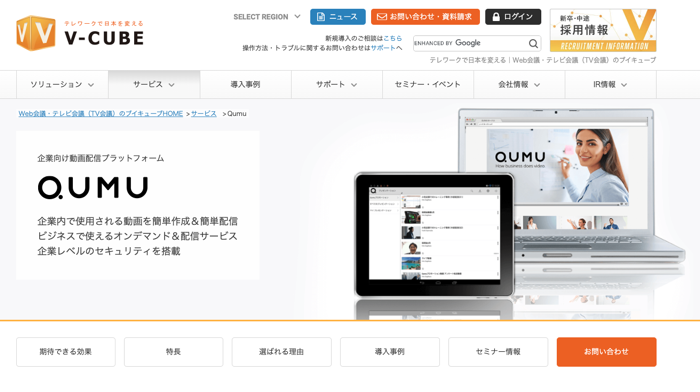
Task: Expand the サポート menu
Action: point(337,84)
